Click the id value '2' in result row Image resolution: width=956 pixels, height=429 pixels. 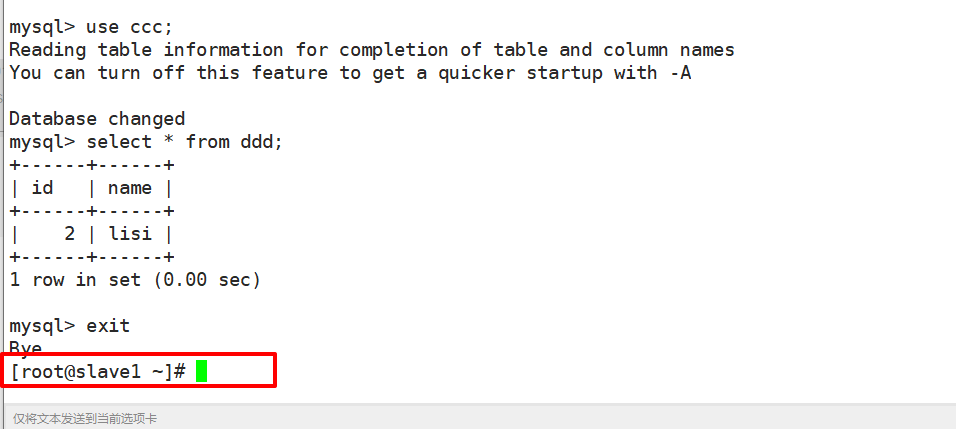coord(69,234)
